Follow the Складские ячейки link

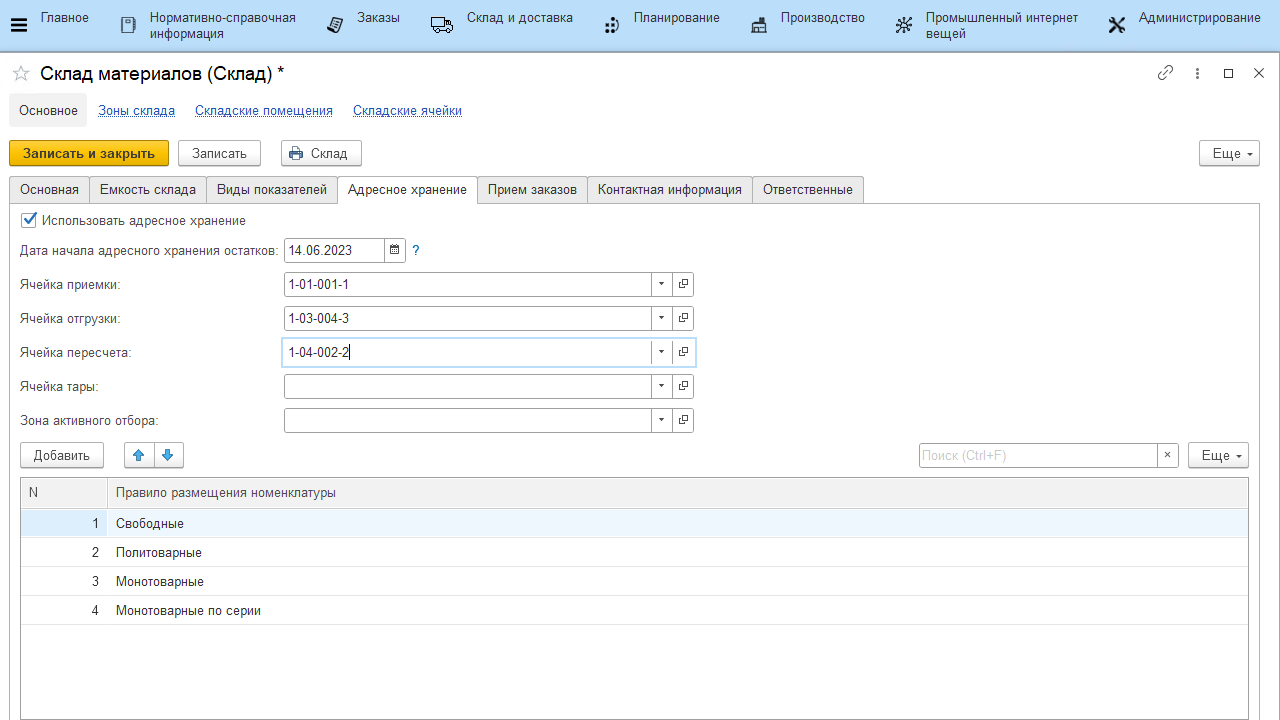click(407, 110)
